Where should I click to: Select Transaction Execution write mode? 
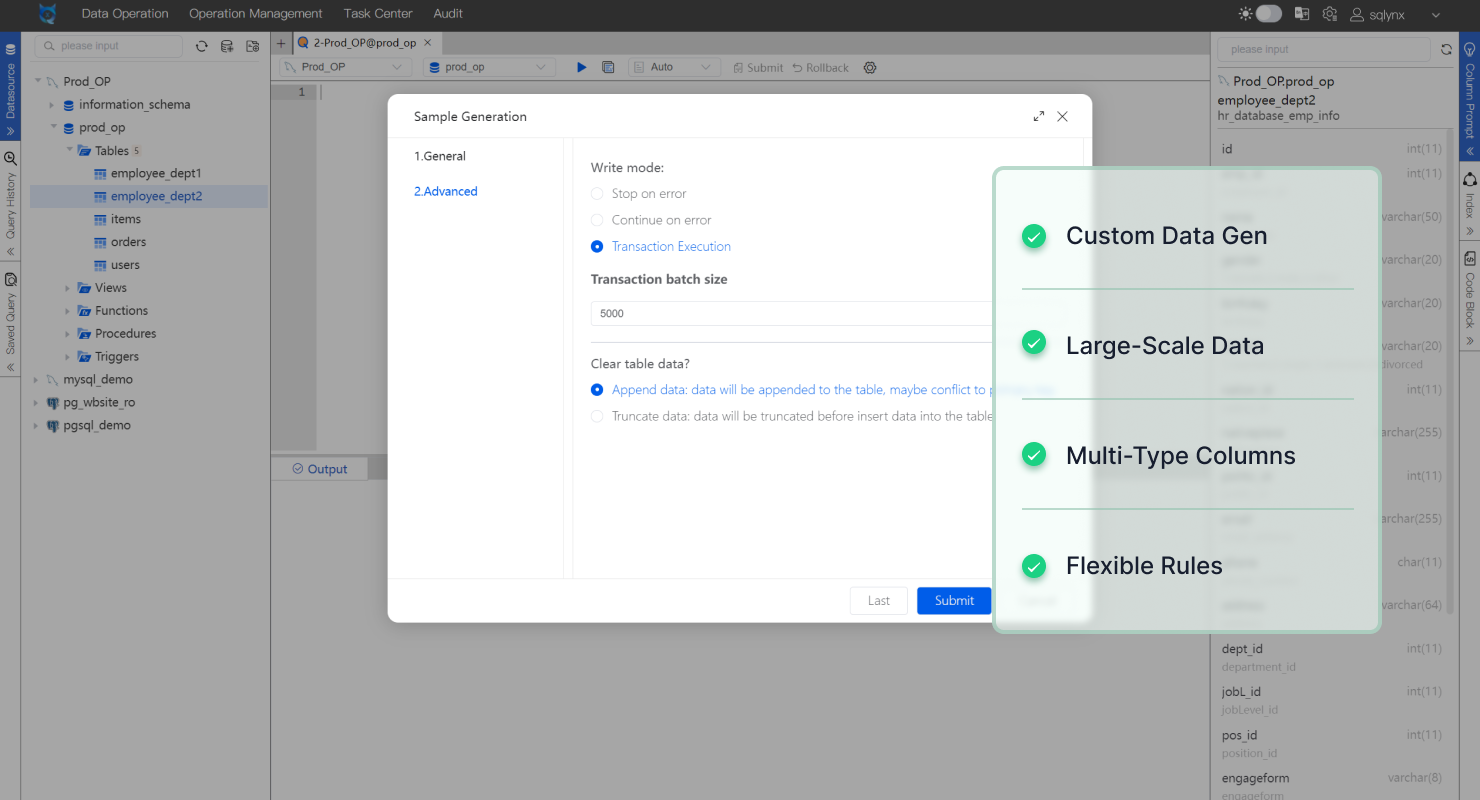tap(597, 246)
